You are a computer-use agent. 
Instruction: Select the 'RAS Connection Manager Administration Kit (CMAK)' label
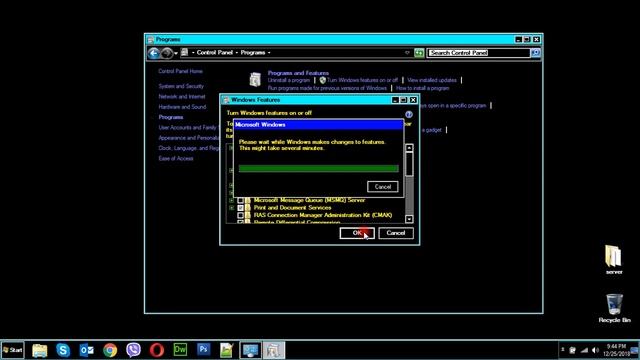pos(322,215)
